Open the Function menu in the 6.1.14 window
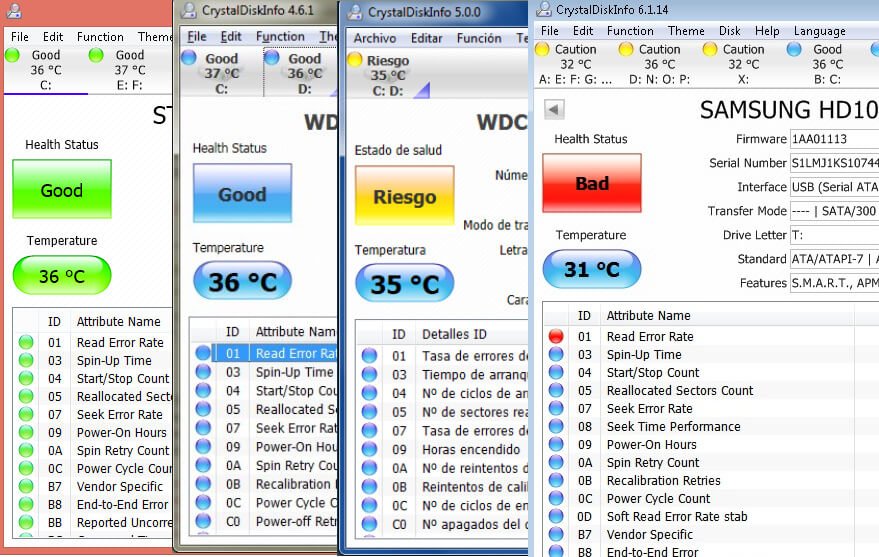The image size is (879, 557). click(630, 31)
